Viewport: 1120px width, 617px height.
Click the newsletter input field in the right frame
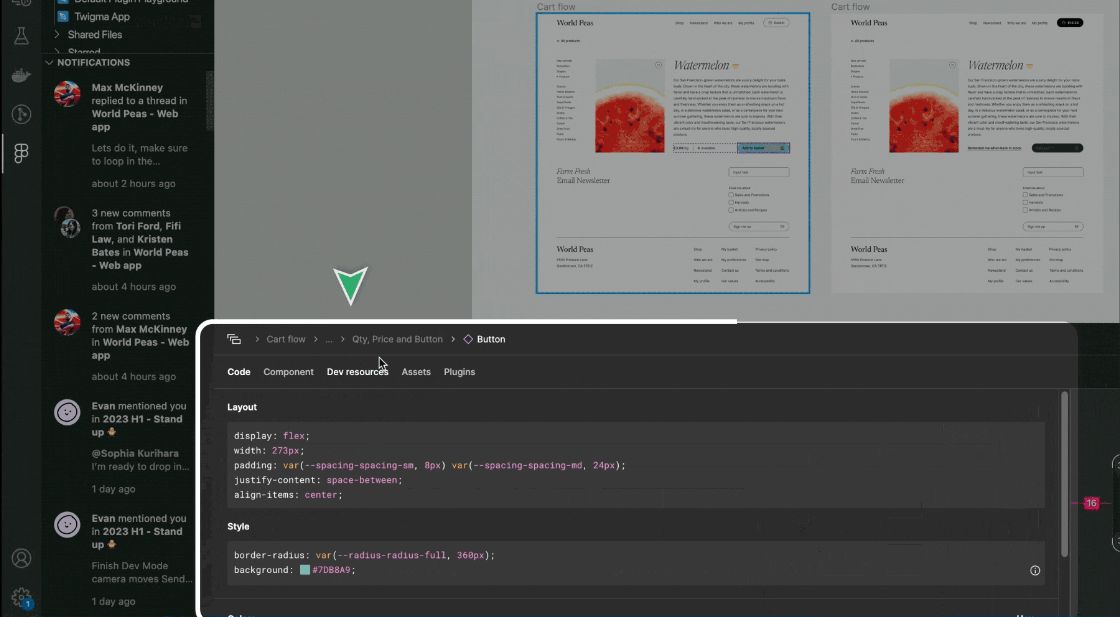click(1053, 172)
